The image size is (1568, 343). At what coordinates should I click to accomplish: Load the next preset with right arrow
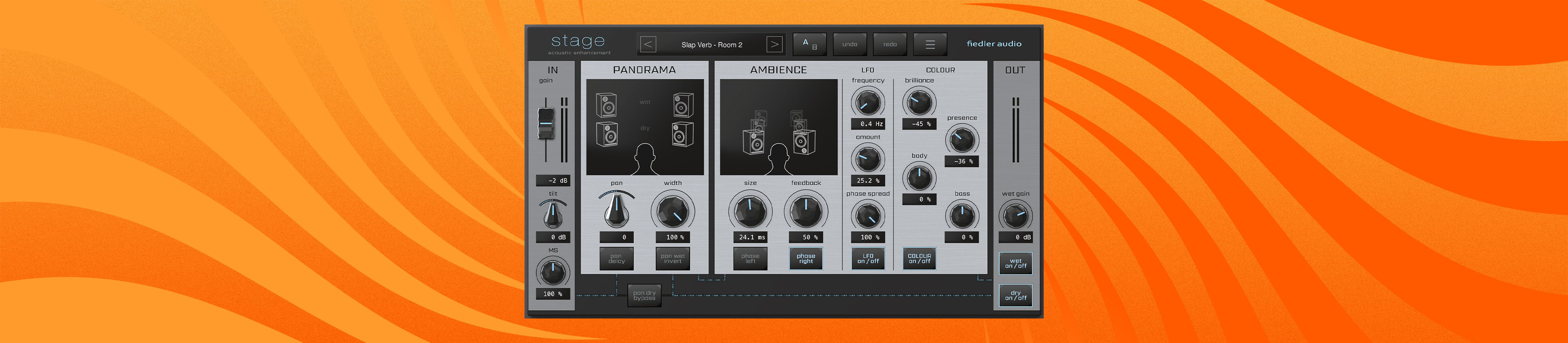click(x=774, y=45)
